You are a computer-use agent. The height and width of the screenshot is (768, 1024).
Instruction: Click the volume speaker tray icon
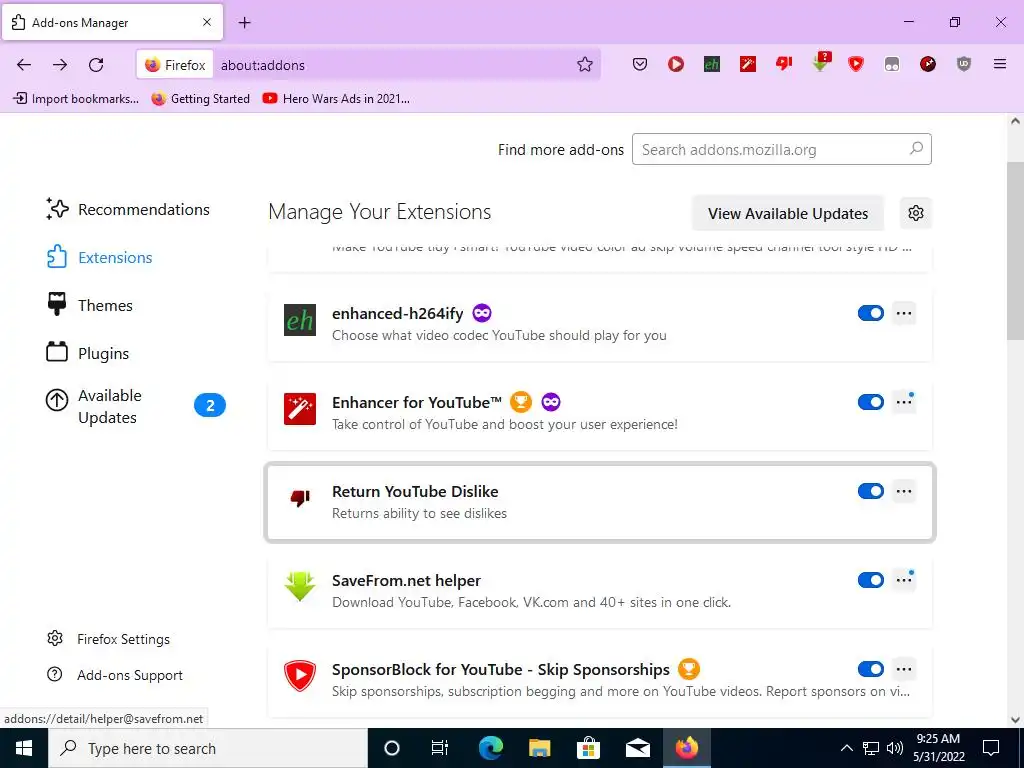(895, 748)
